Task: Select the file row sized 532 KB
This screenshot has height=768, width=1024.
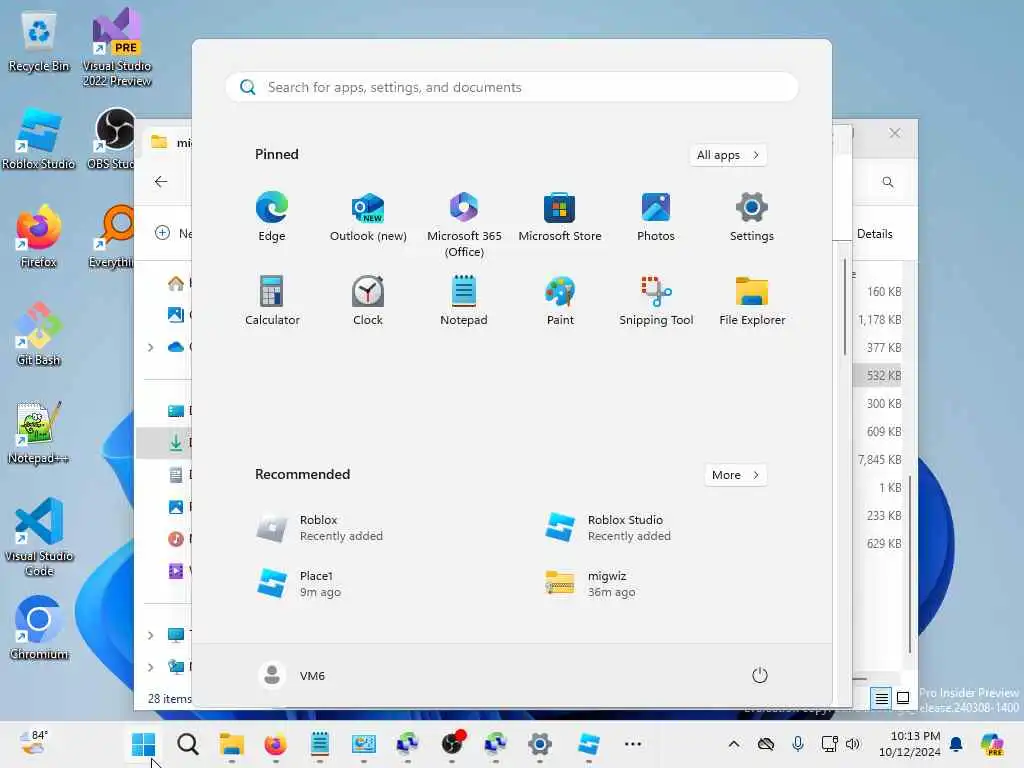Action: click(x=877, y=376)
